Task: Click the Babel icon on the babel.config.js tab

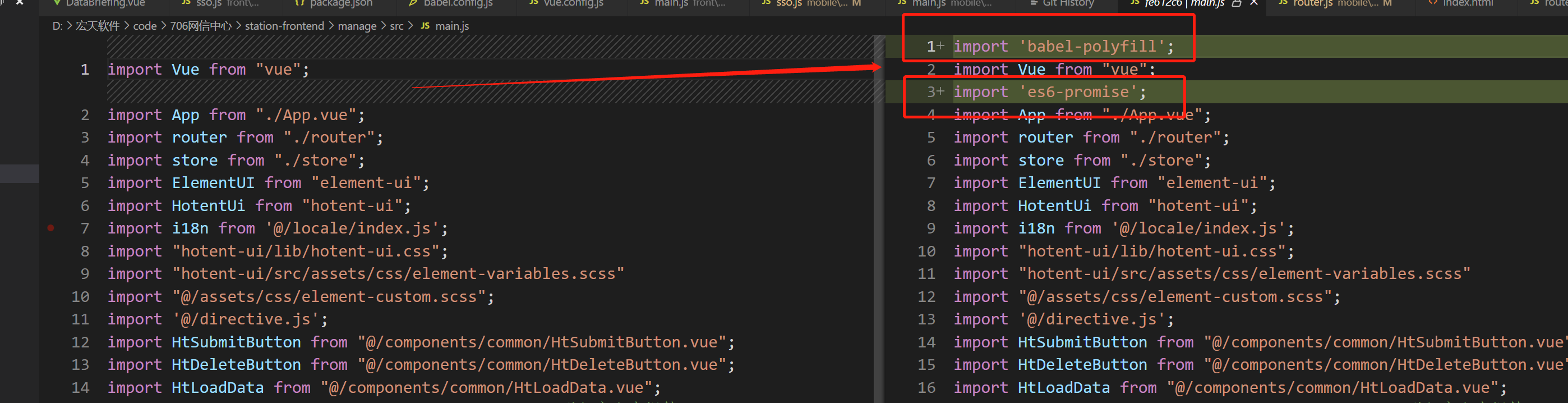Action: pos(413,4)
